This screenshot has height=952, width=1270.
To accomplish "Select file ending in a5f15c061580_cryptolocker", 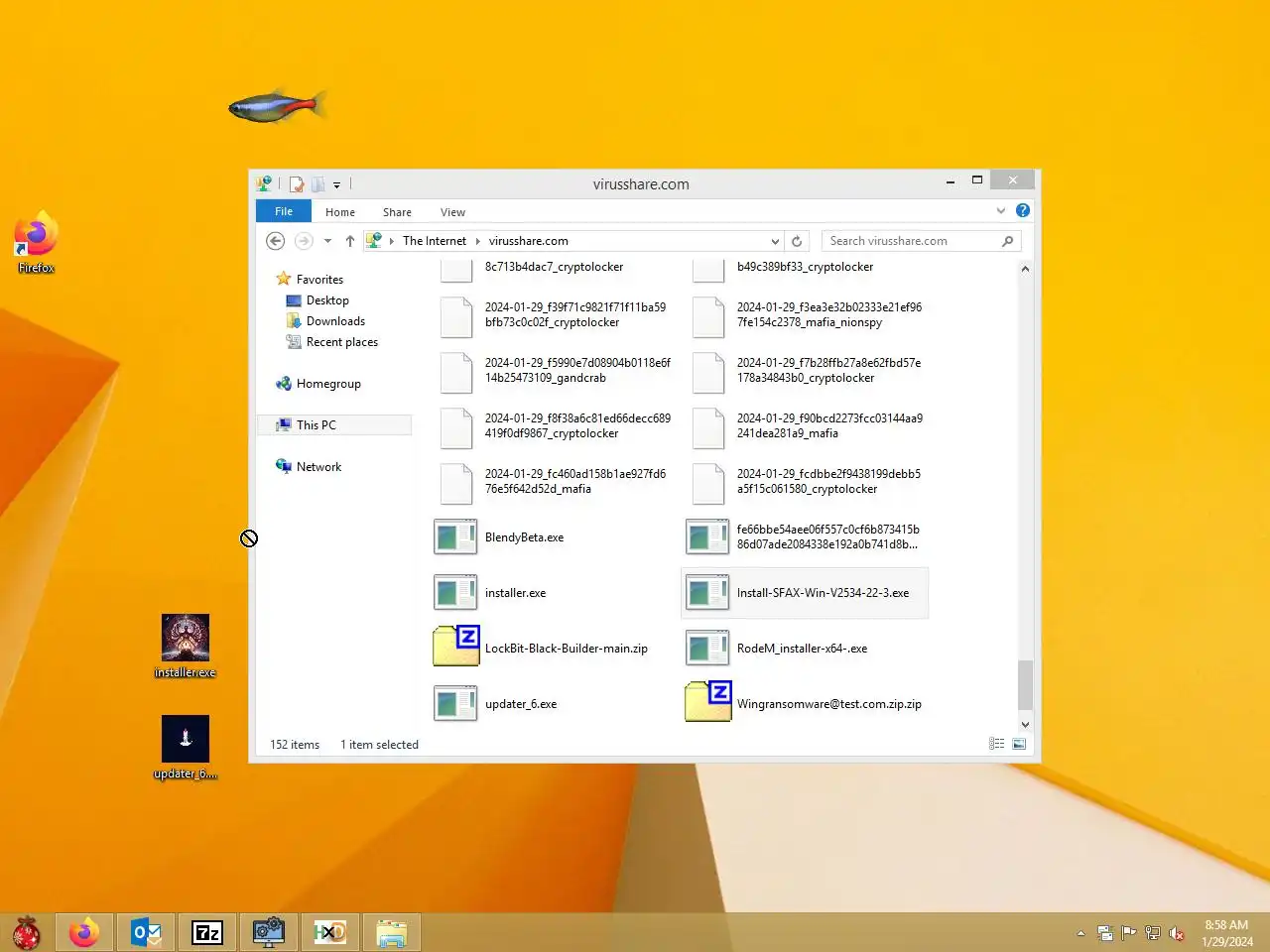I will click(805, 482).
